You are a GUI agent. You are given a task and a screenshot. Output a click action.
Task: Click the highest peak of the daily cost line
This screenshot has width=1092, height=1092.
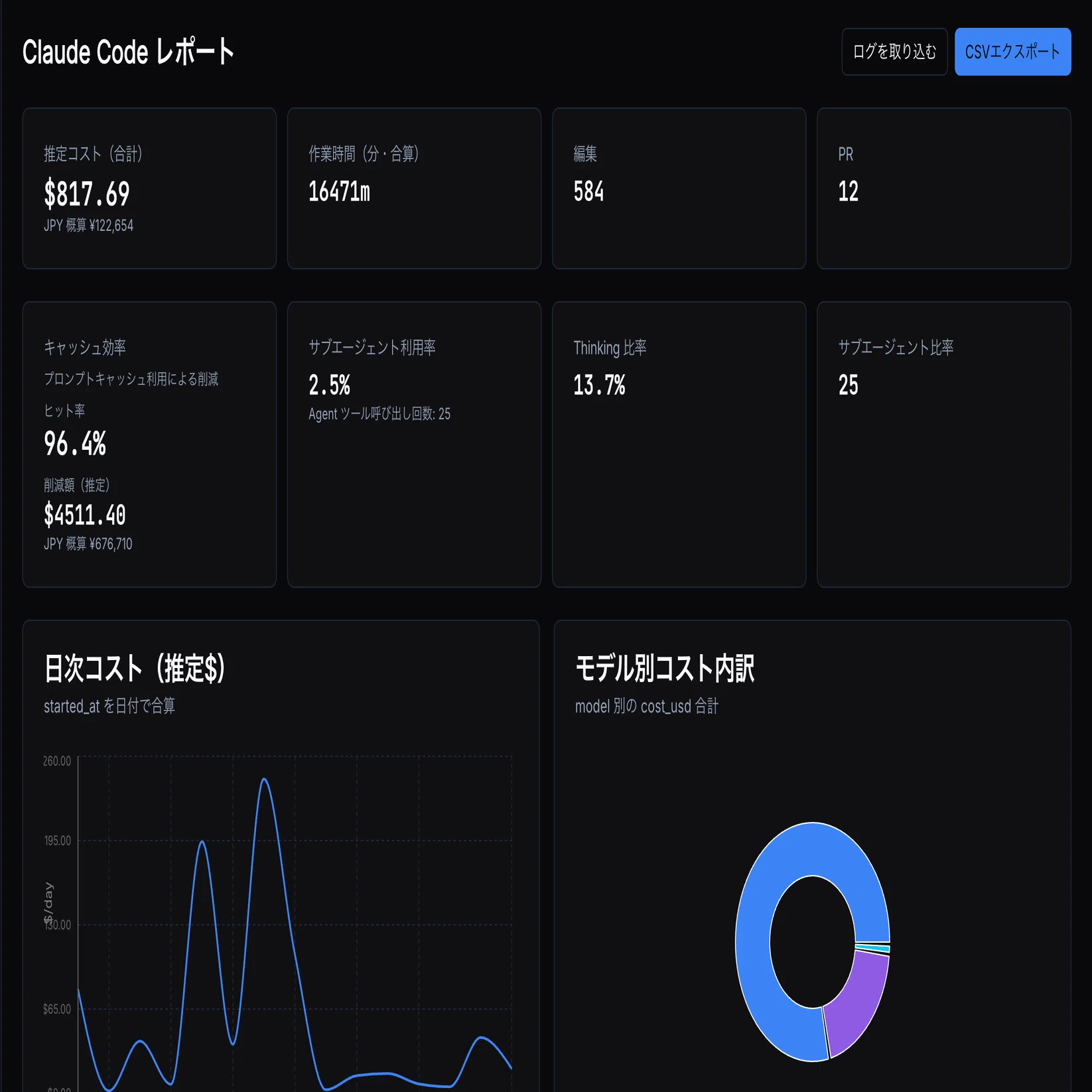[264, 780]
